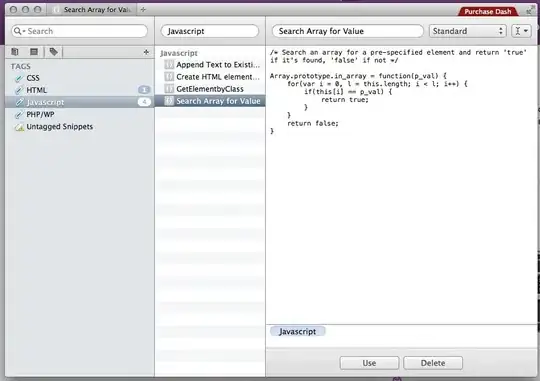Click the Purchase Dash banner
Screen dimensions: 540x381
coord(488,11)
